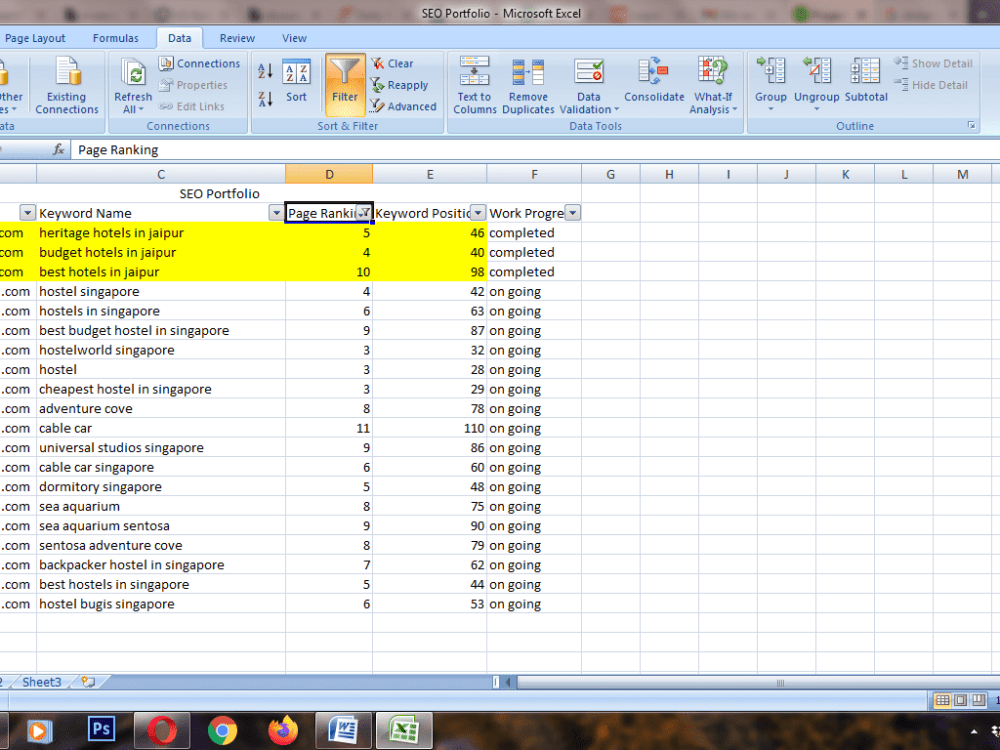Open Opera from the taskbar
This screenshot has height=750, width=1000.
pos(162,730)
